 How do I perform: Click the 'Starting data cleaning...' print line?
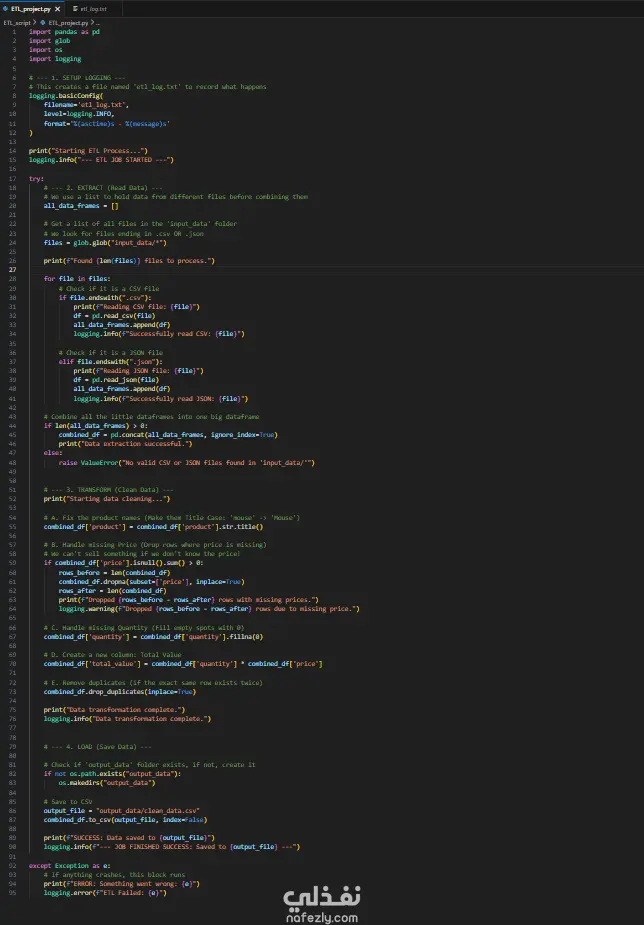106,499
